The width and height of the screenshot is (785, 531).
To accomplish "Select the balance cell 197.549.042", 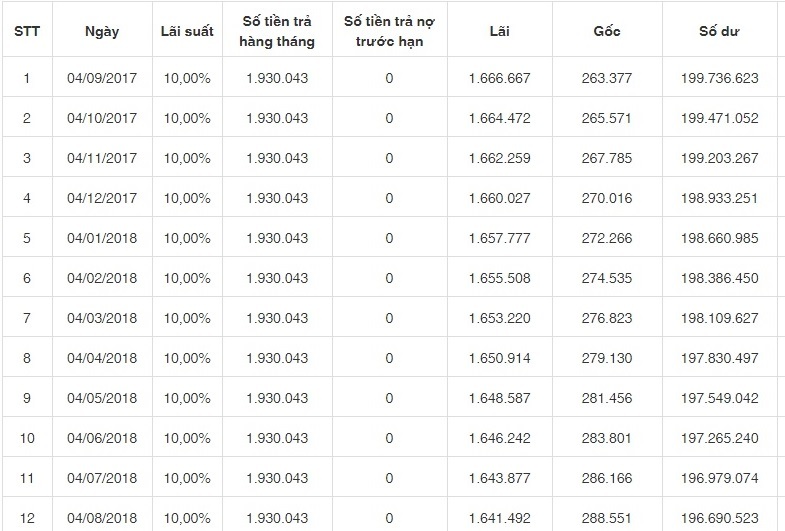I will click(x=719, y=398).
